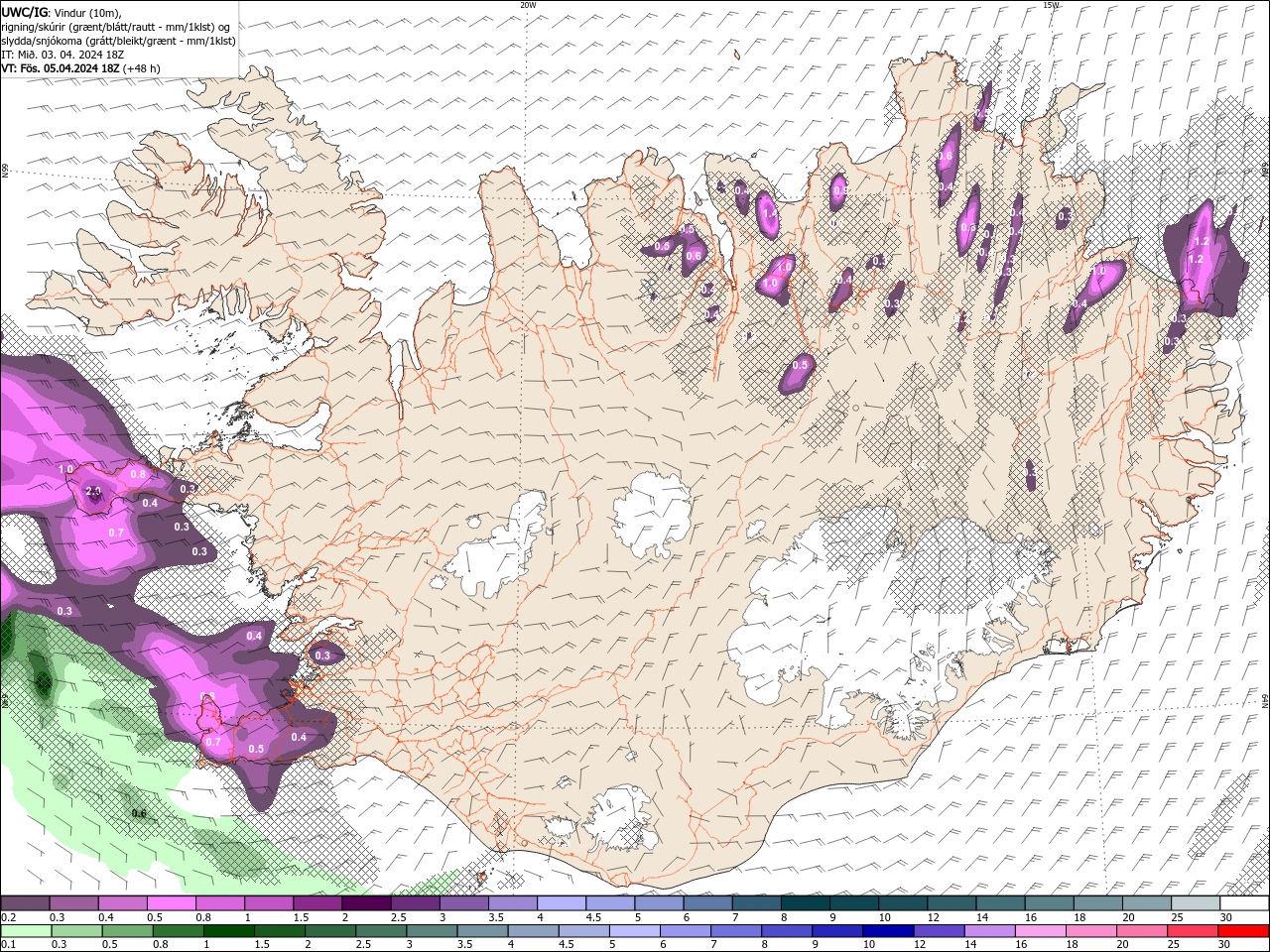Click the '12' label under the snow legend
The height and width of the screenshot is (952, 1270).
pyautogui.click(x=933, y=917)
